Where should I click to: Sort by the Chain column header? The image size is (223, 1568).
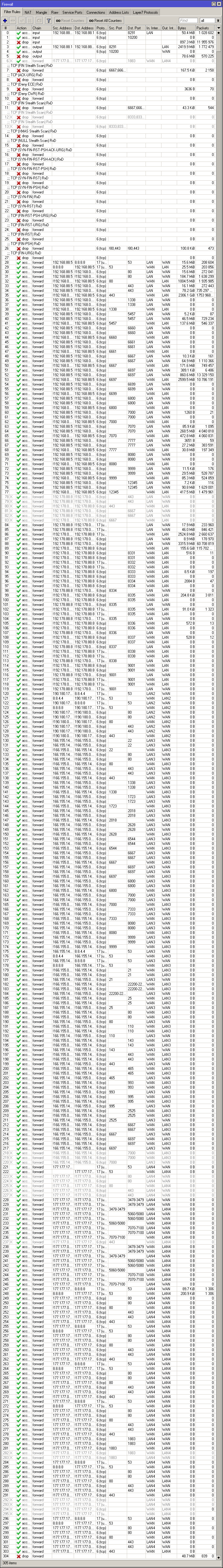click(38, 28)
